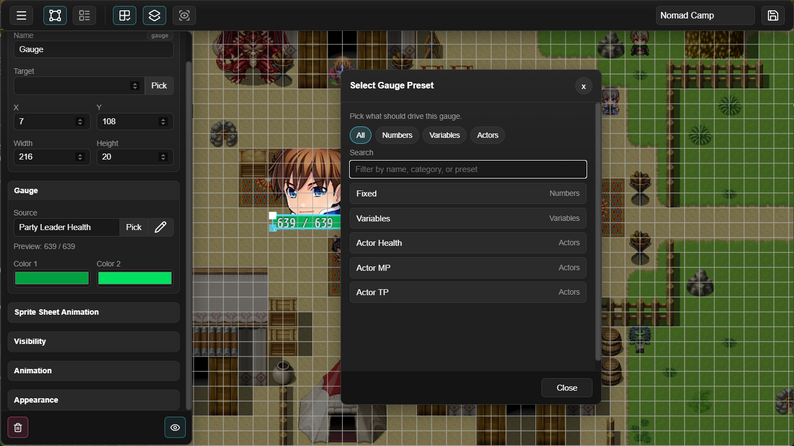Click the Name field containing Gauge
Viewport: 794px width, 446px height.
coord(93,50)
